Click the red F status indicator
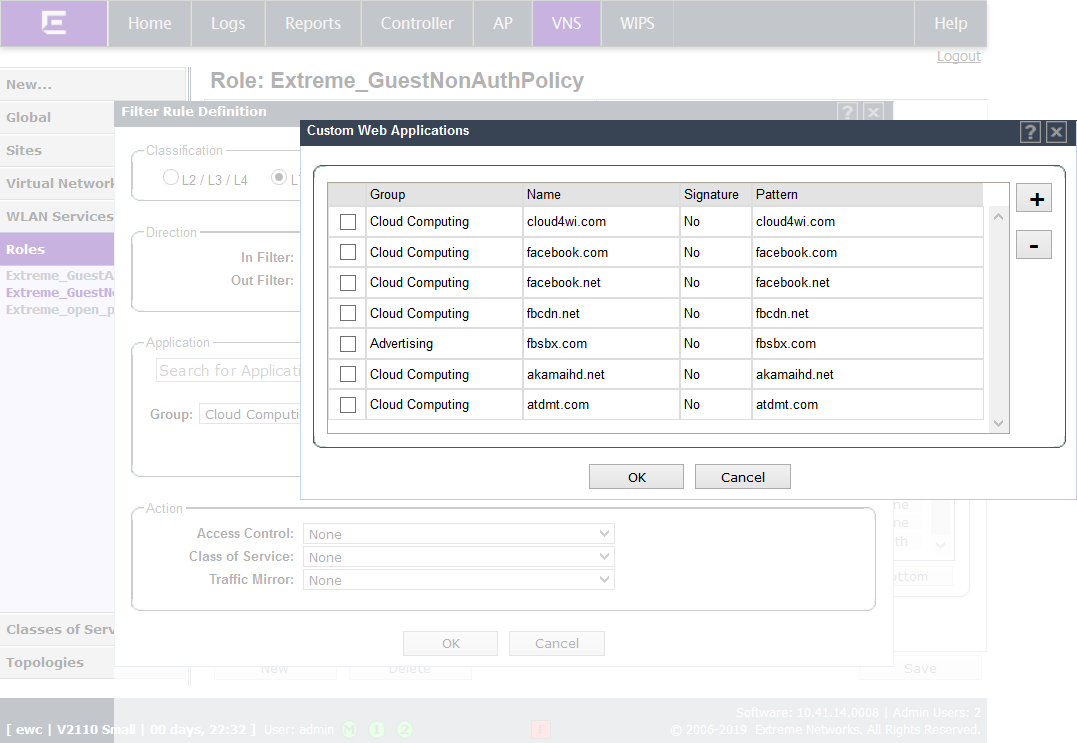The image size is (1077, 743). pyautogui.click(x=541, y=729)
